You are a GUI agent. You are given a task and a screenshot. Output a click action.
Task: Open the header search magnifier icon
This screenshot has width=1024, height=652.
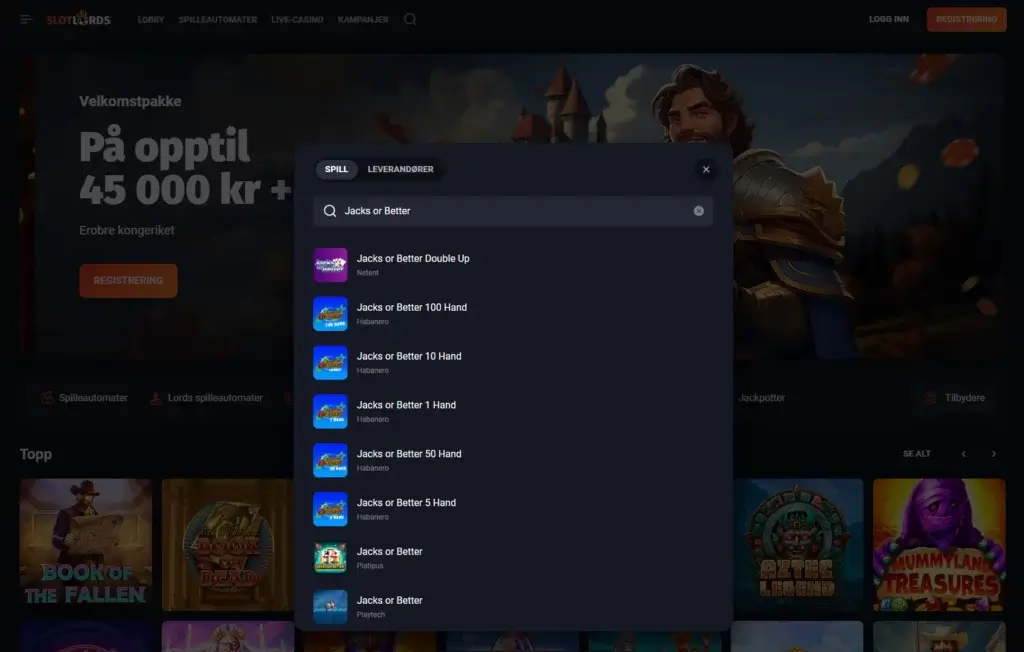(x=410, y=20)
